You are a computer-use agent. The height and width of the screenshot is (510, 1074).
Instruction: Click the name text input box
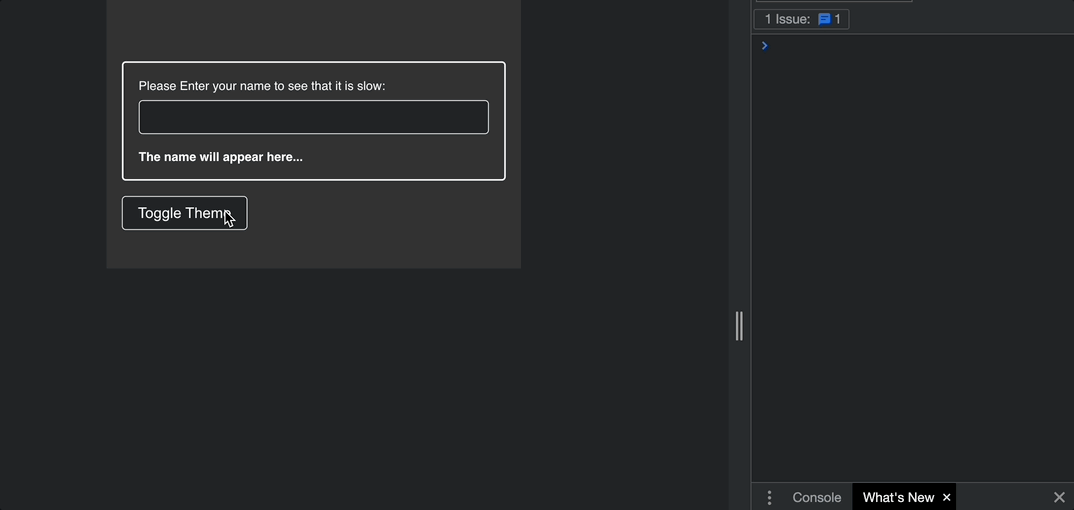[313, 117]
